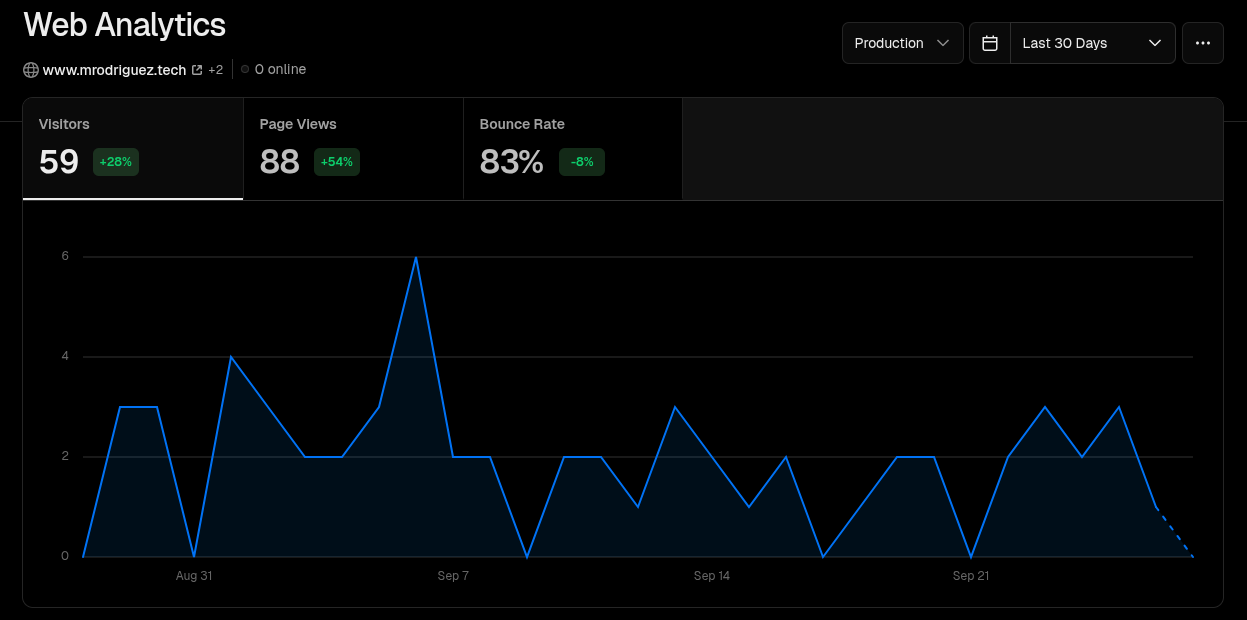Viewport: 1247px width, 620px height.
Task: Open the calendar date picker icon
Action: coord(990,43)
